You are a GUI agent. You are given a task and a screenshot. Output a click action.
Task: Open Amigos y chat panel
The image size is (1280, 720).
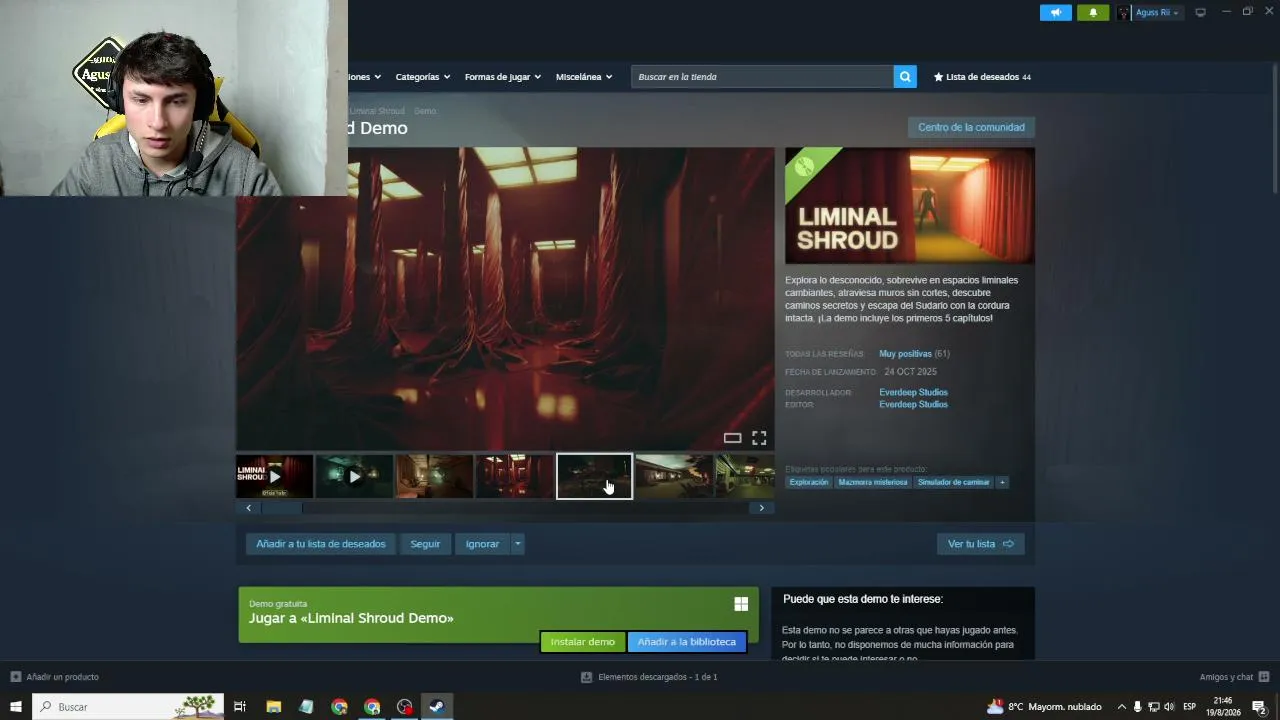(x=1234, y=677)
